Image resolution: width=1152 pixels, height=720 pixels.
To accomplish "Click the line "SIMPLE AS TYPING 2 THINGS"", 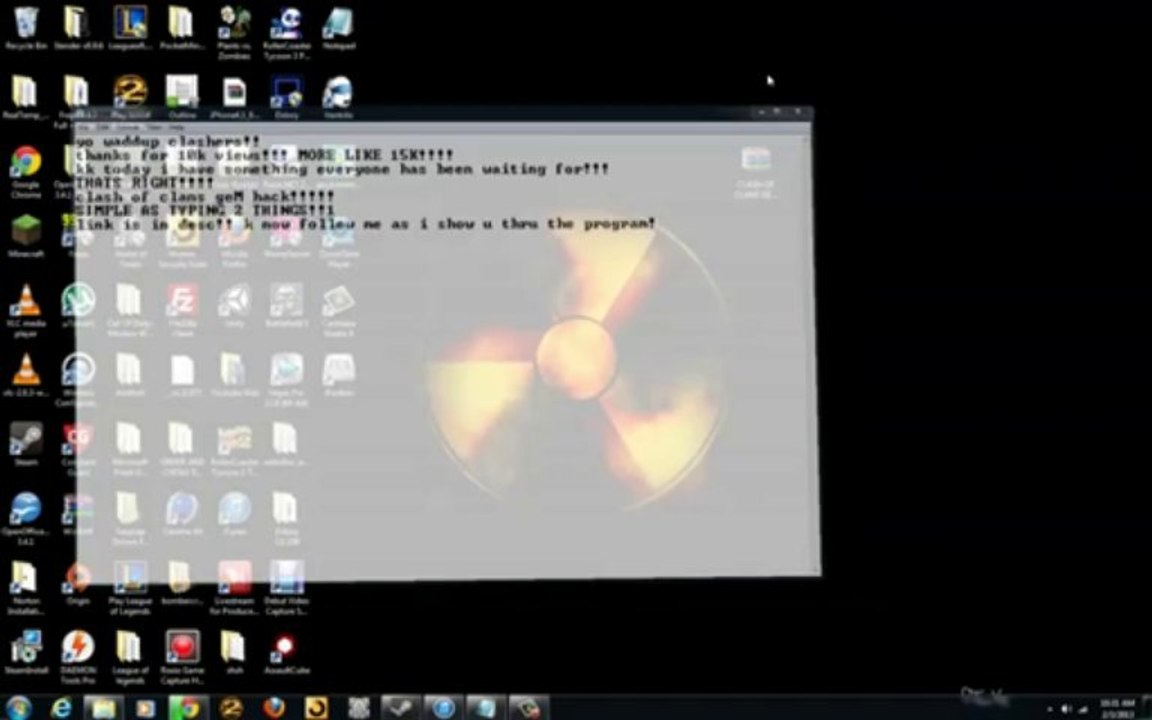I will click(204, 210).
